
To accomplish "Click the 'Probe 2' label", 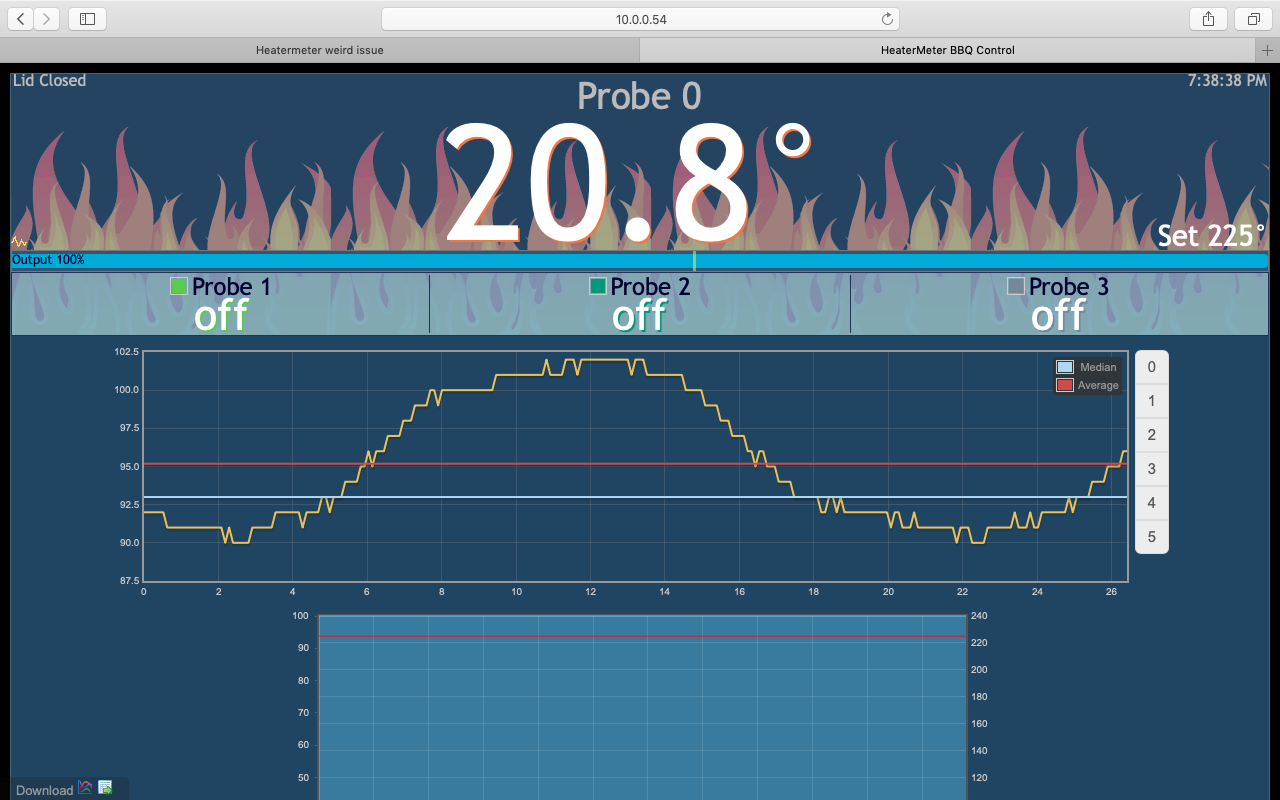I will pyautogui.click(x=650, y=287).
